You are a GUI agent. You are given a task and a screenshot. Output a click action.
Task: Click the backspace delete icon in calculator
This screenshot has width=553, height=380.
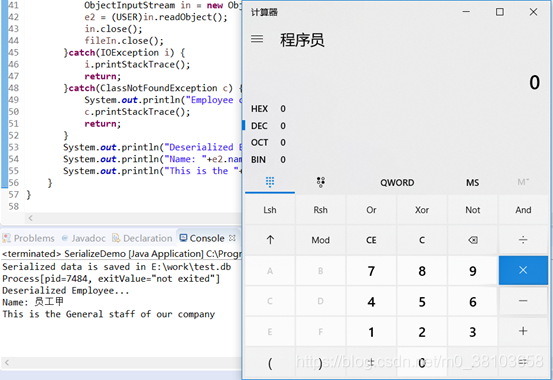[473, 240]
